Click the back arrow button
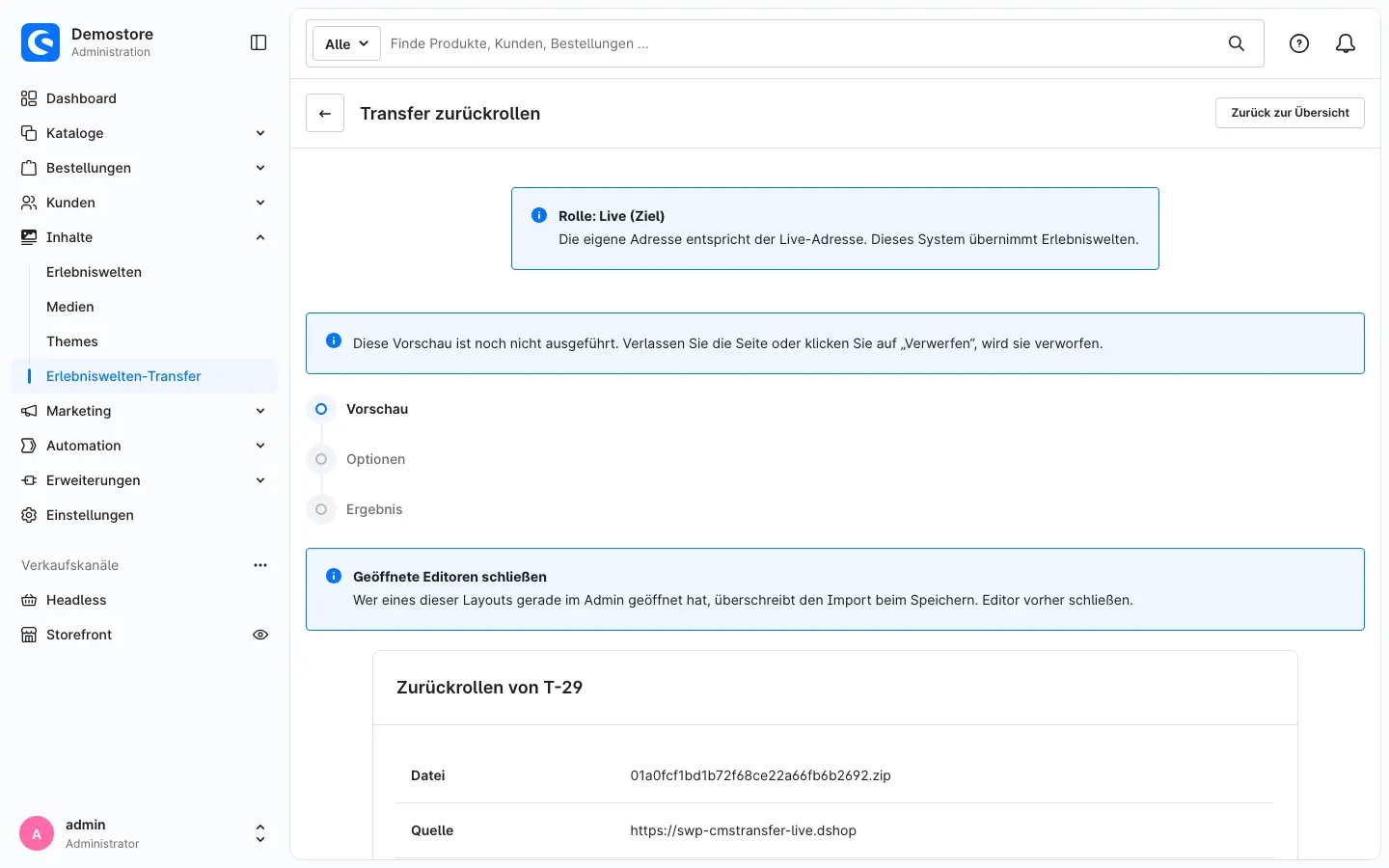1389x868 pixels. (325, 113)
